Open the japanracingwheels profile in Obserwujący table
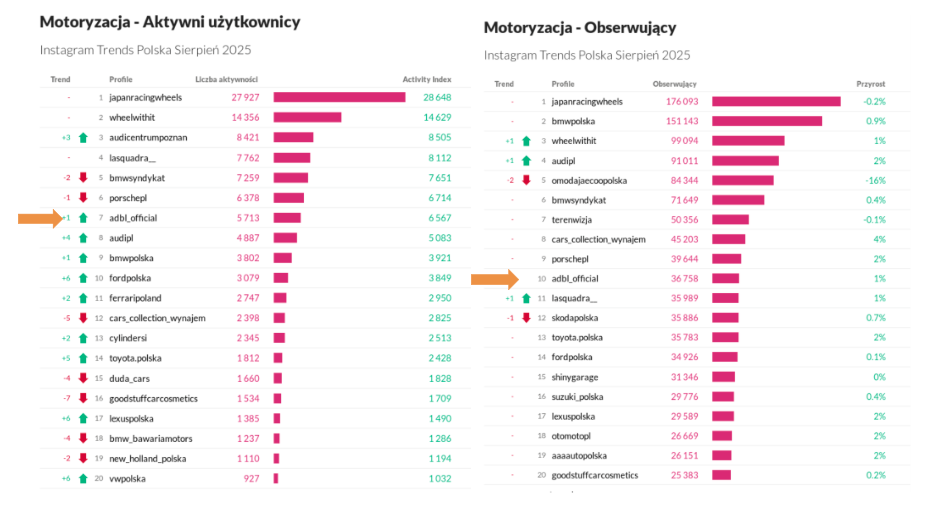Image resolution: width=938 pixels, height=510 pixels. [587, 101]
